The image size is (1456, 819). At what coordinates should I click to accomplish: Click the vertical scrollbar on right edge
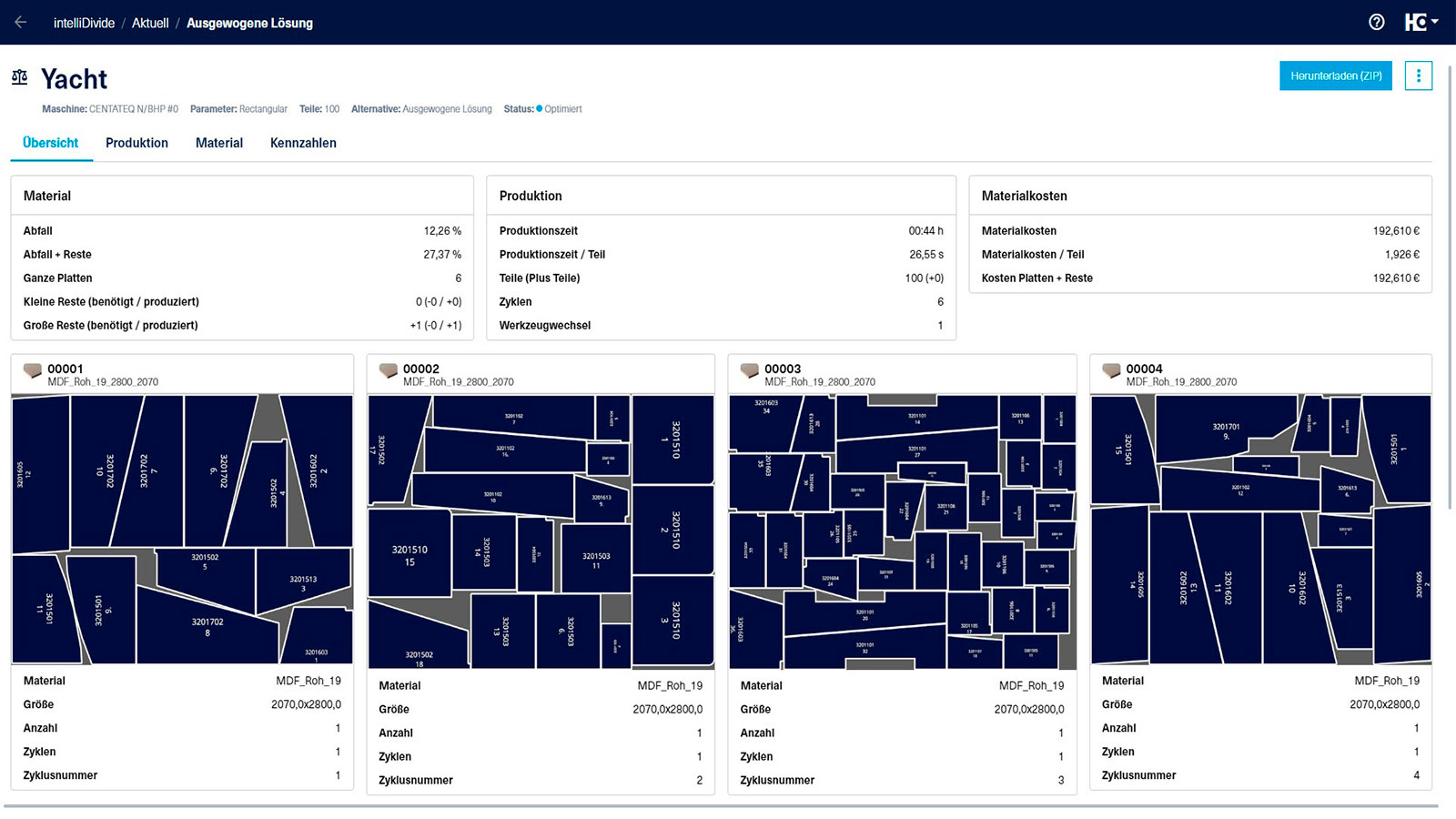click(1451, 273)
